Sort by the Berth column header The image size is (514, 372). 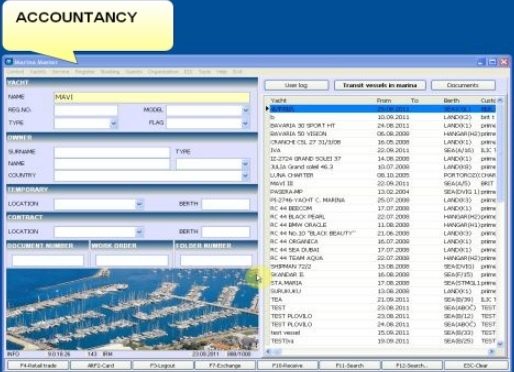pos(451,100)
